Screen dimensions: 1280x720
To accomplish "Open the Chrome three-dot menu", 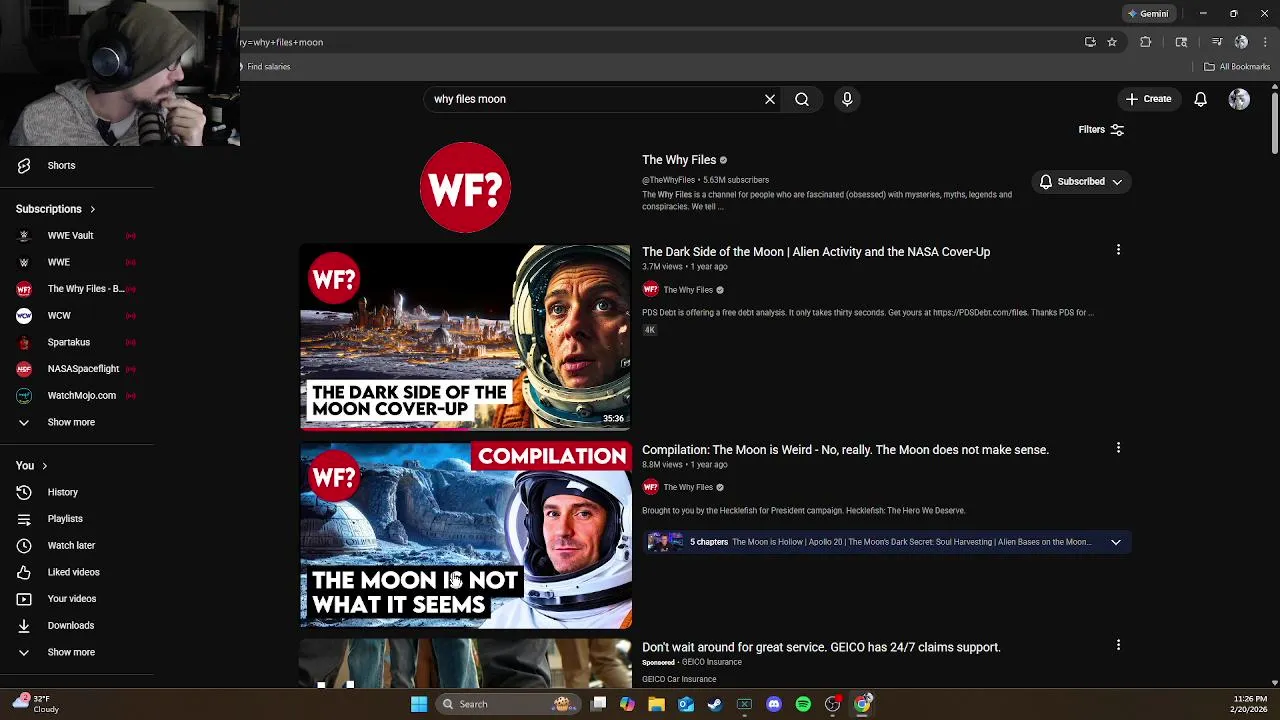I will click(x=1265, y=42).
